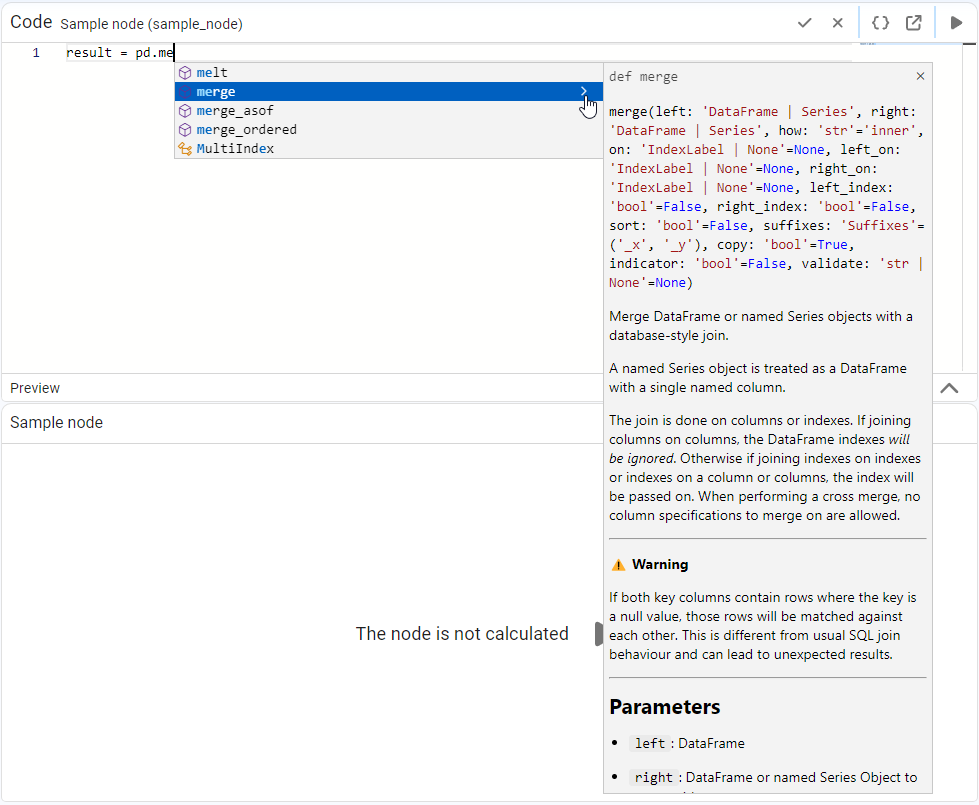This screenshot has height=805, width=979.
Task: Click the Sample node preview title
Action: click(x=56, y=423)
